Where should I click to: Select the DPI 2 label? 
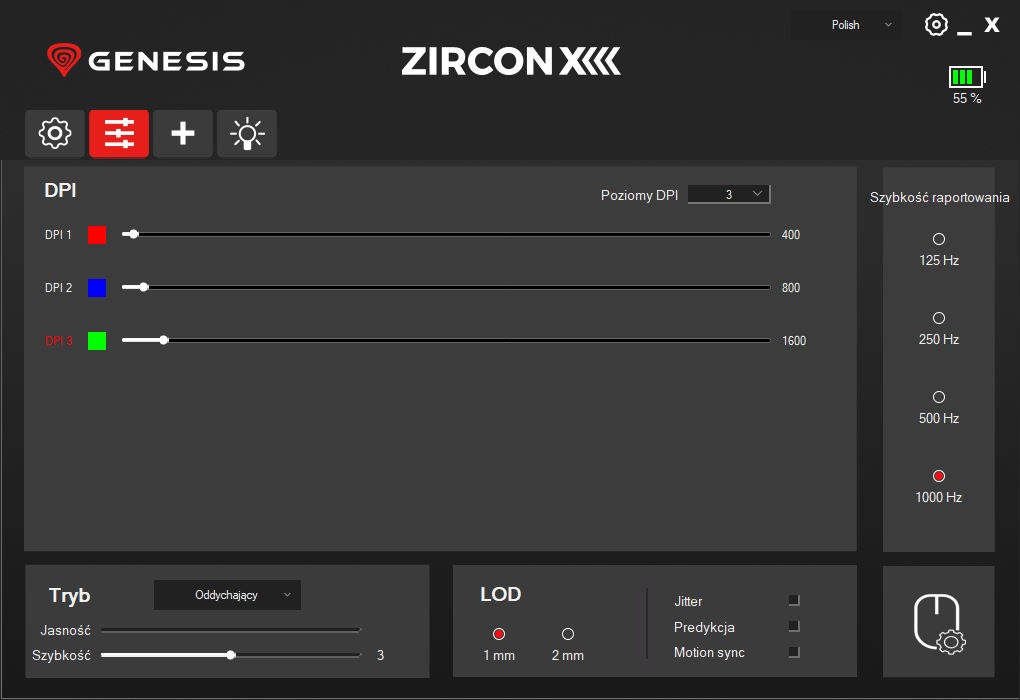(x=59, y=288)
